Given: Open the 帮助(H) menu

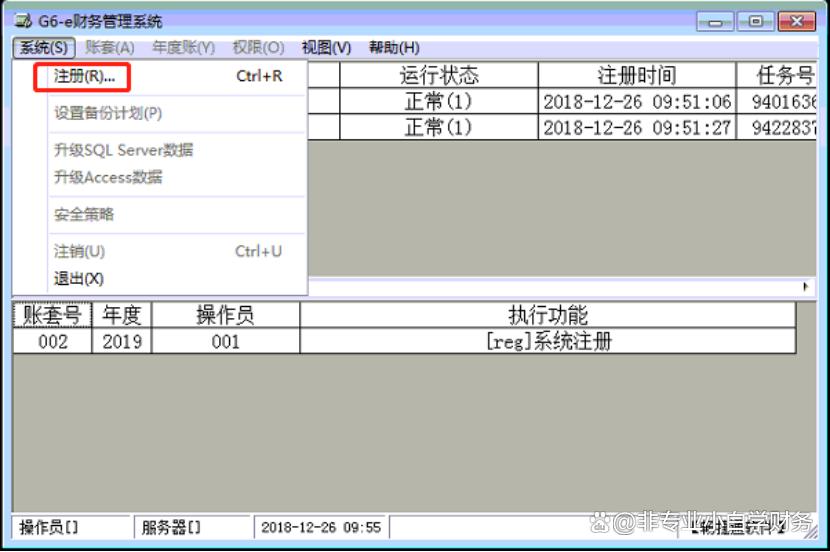Looking at the screenshot, I should tap(394, 48).
